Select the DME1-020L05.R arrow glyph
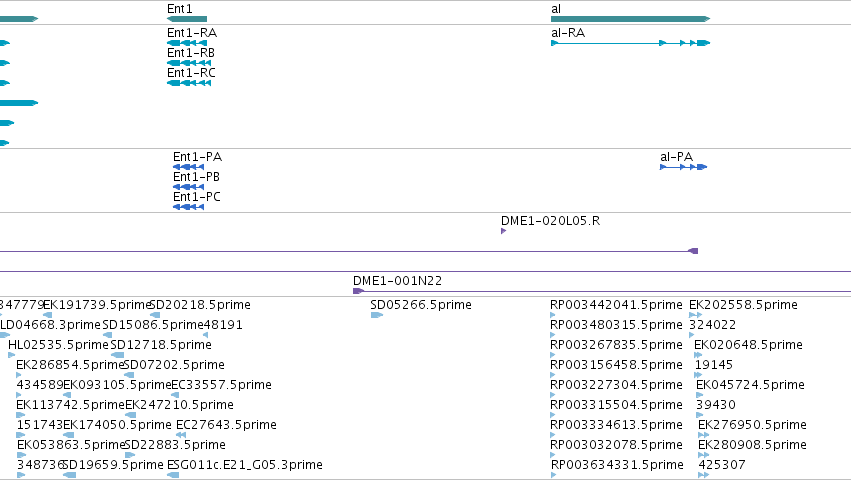The image size is (851, 480). click(x=504, y=231)
